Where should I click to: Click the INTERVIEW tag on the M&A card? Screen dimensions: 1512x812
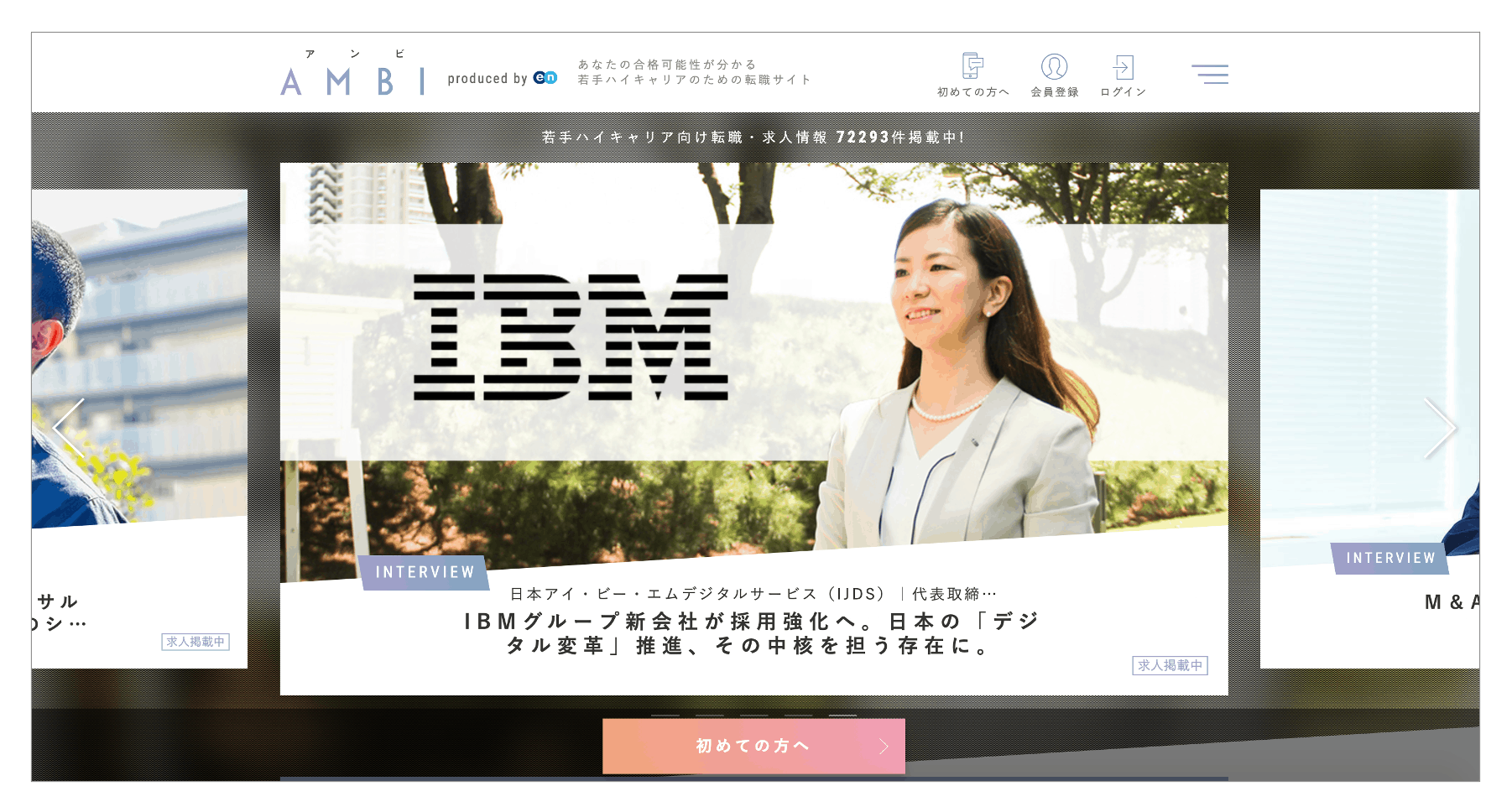click(1390, 558)
